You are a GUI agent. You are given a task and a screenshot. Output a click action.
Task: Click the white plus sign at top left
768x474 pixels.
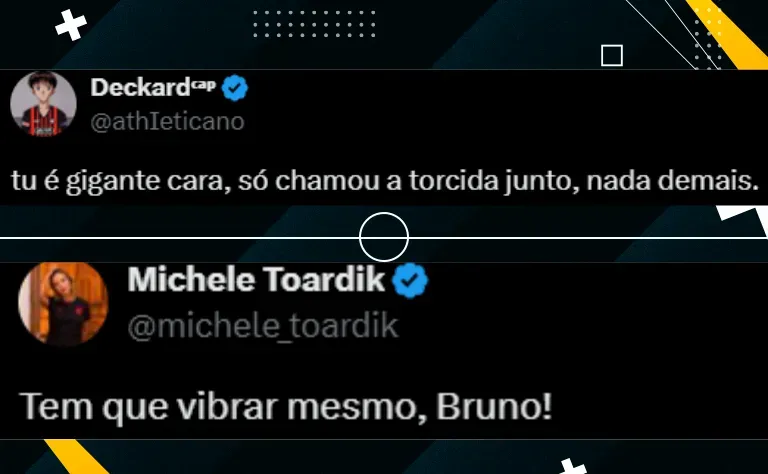click(x=71, y=24)
